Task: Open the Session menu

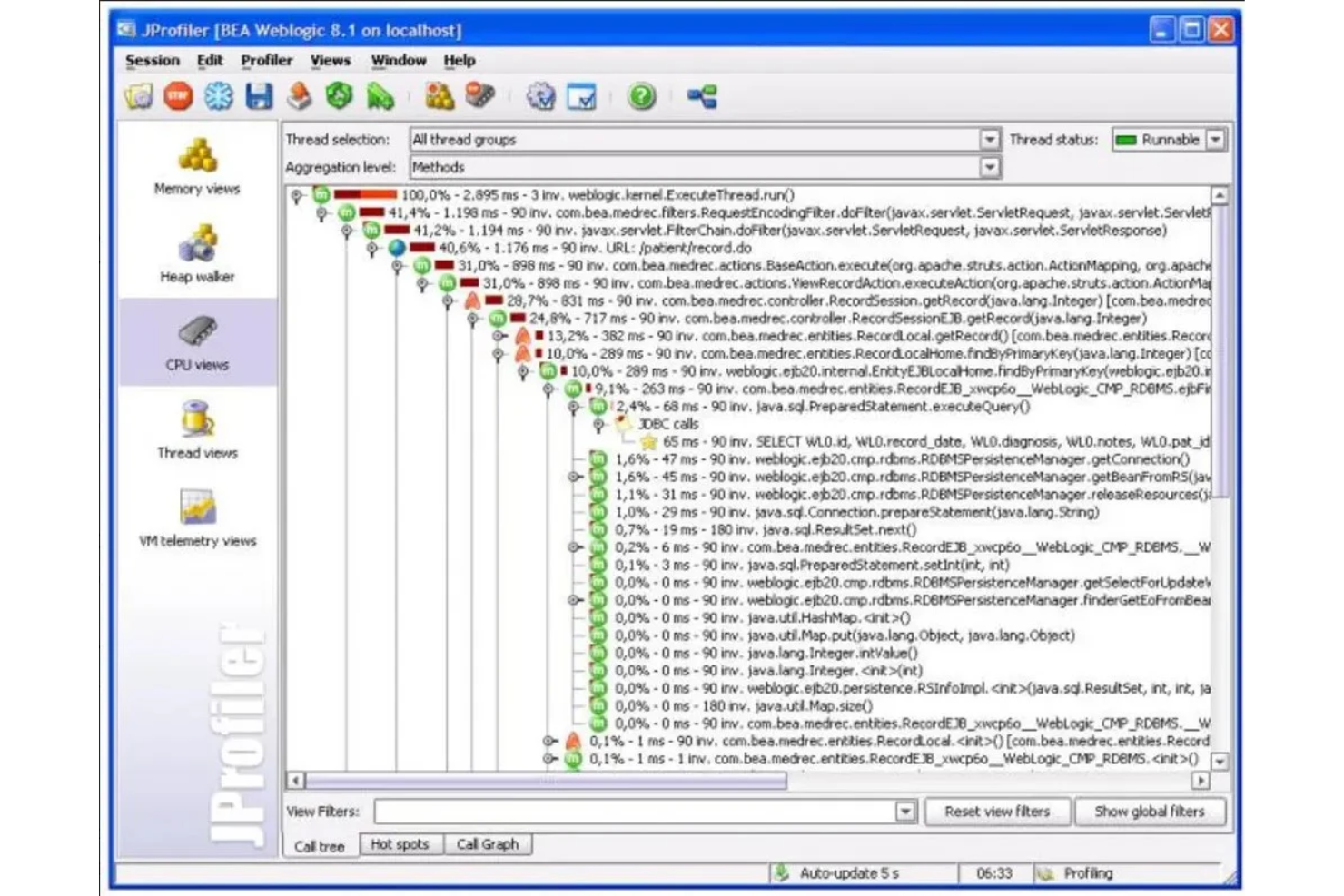Action: coord(152,60)
